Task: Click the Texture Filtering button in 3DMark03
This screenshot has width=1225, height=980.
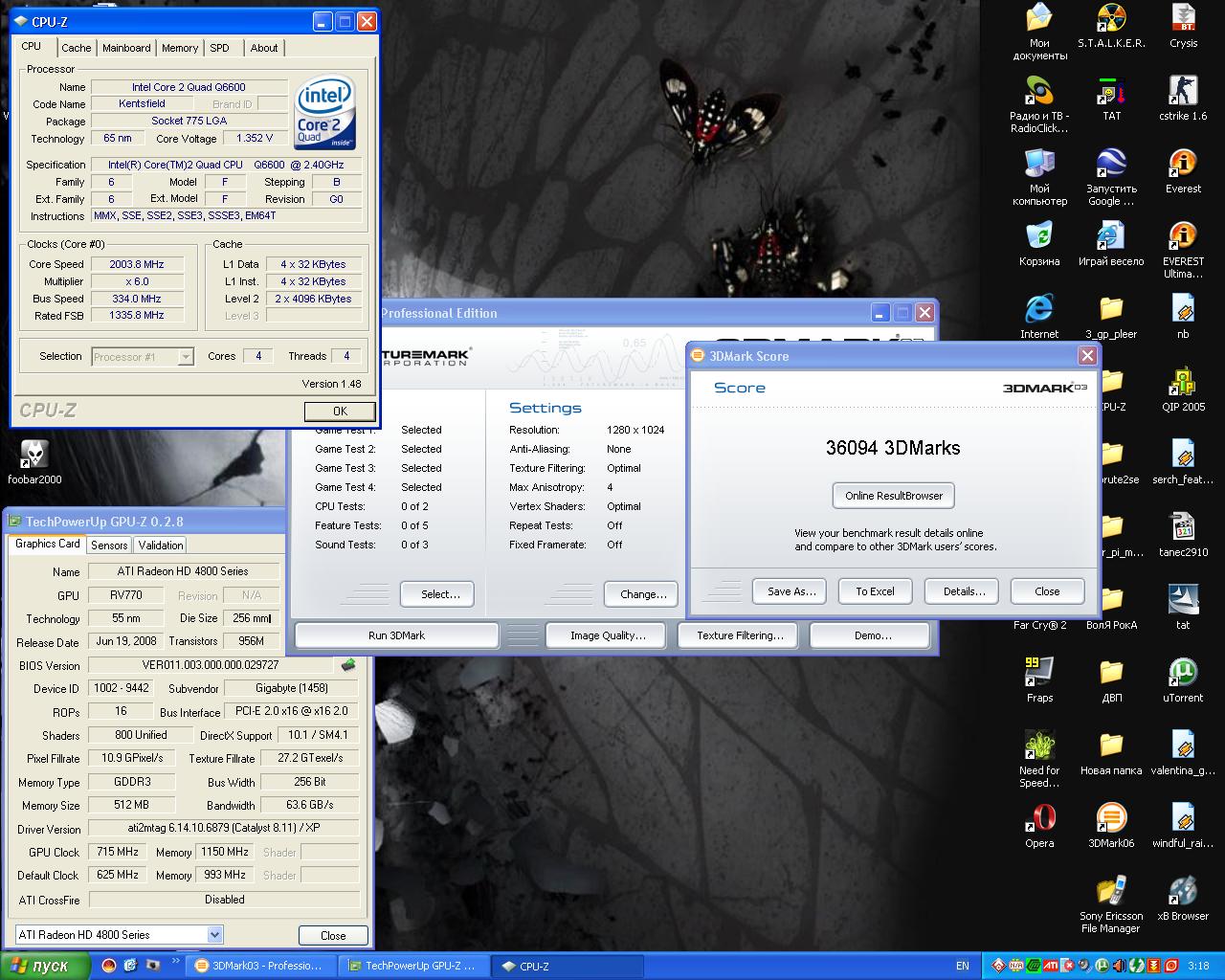Action: coord(740,635)
